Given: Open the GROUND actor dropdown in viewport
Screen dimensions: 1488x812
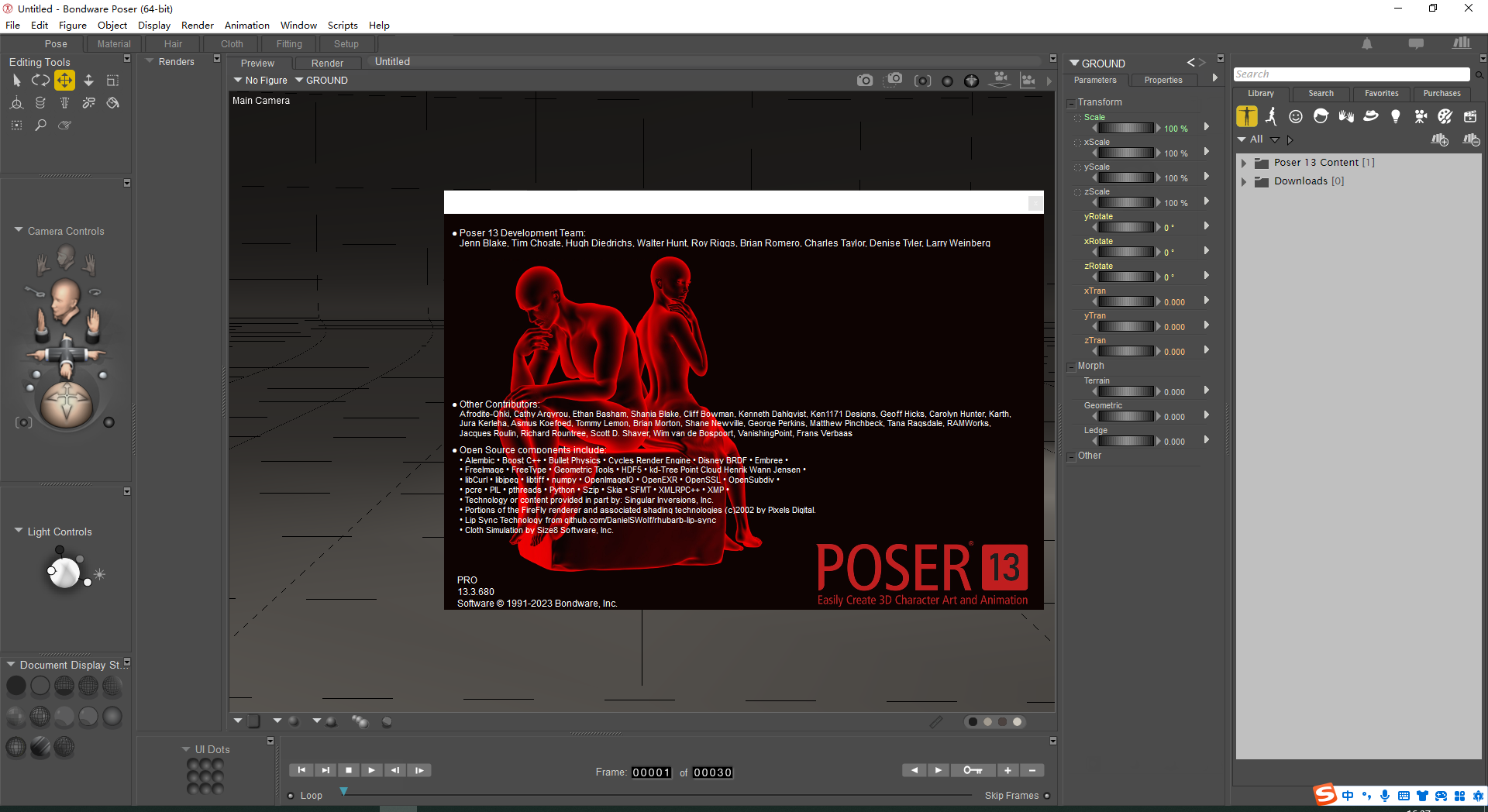Looking at the screenshot, I should (x=322, y=81).
